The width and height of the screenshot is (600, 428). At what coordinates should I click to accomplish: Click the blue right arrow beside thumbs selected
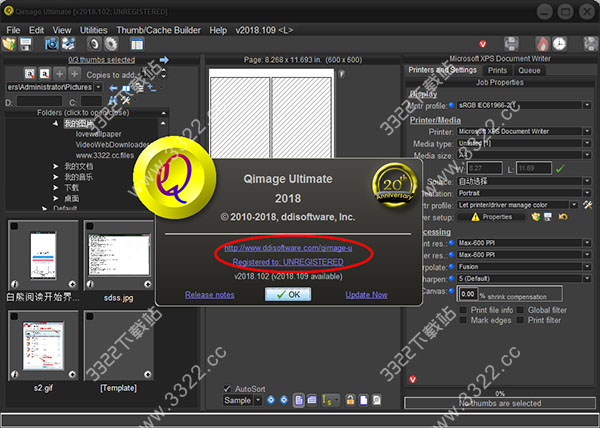pyautogui.click(x=164, y=60)
